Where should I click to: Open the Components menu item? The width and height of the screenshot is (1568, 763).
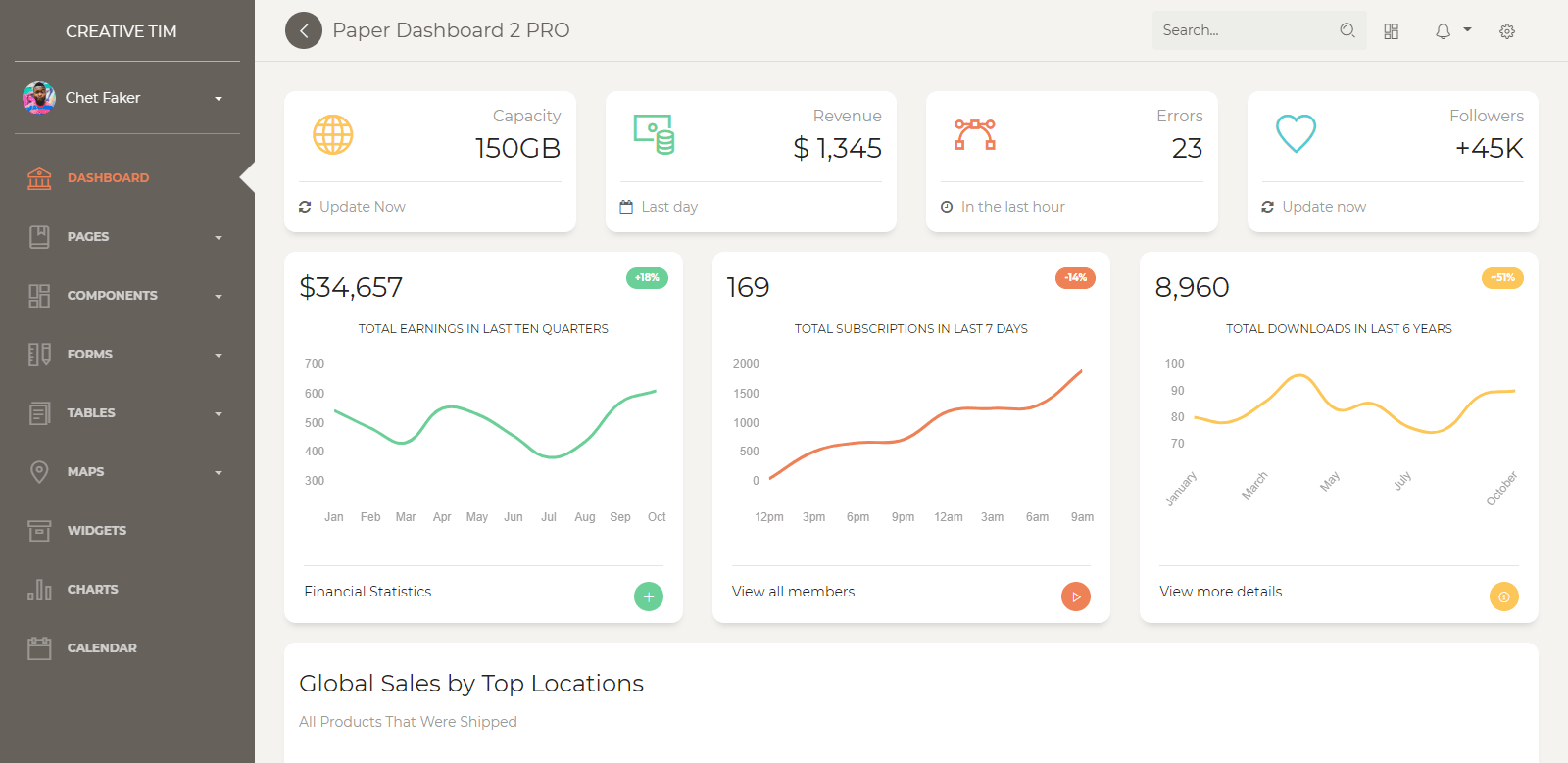pyautogui.click(x=127, y=295)
